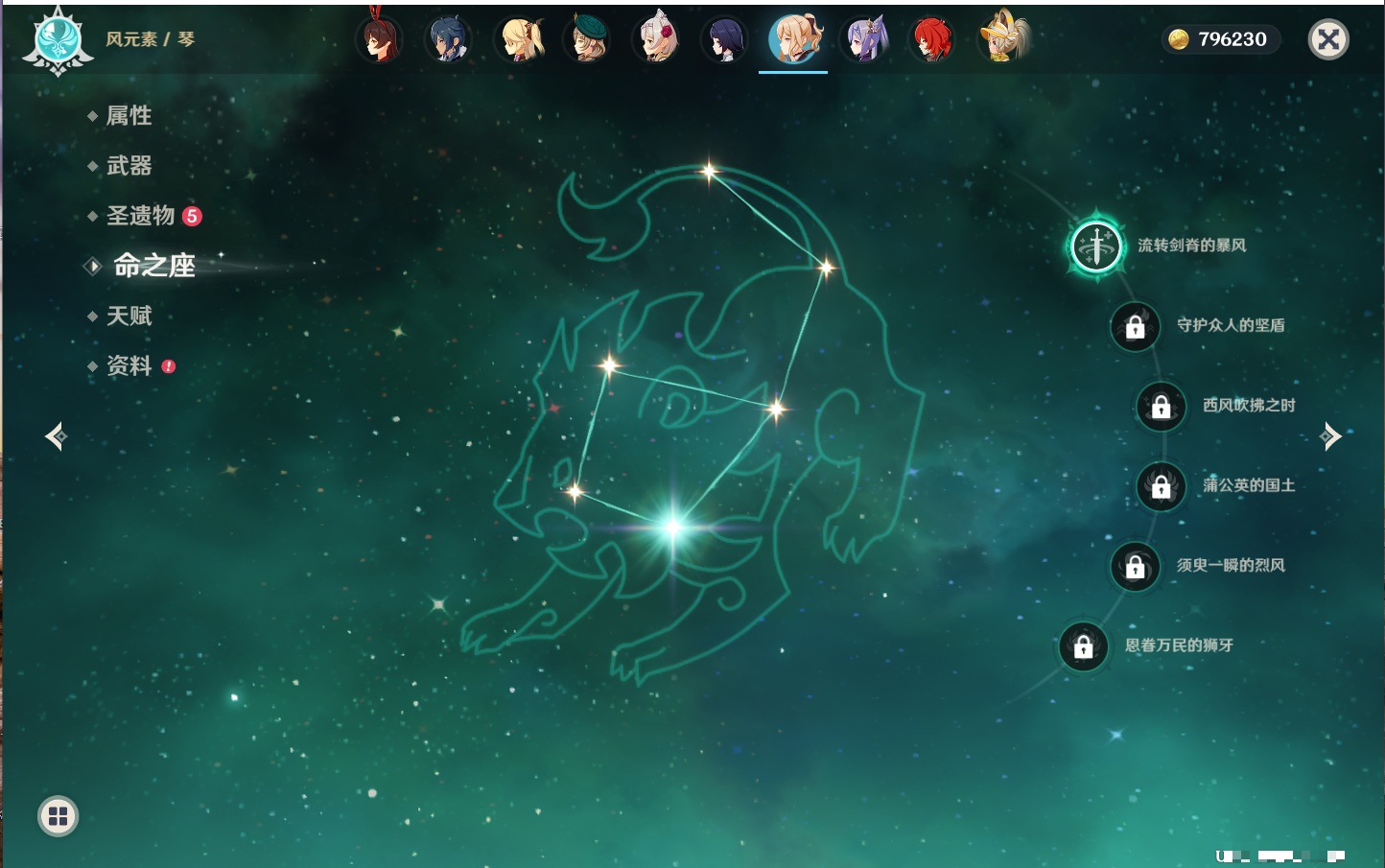The image size is (1385, 868).
Task: Choose the blonde avatar wearing a hat
Action: [1002, 37]
